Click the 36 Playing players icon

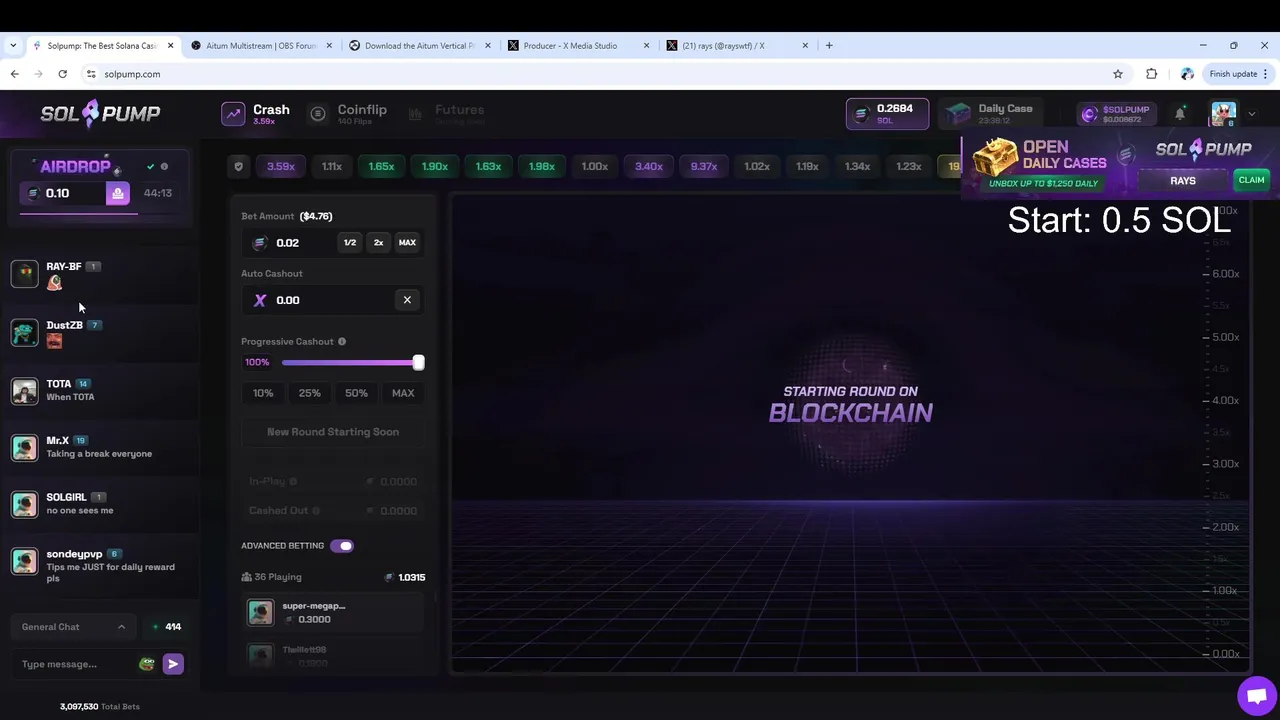247,577
